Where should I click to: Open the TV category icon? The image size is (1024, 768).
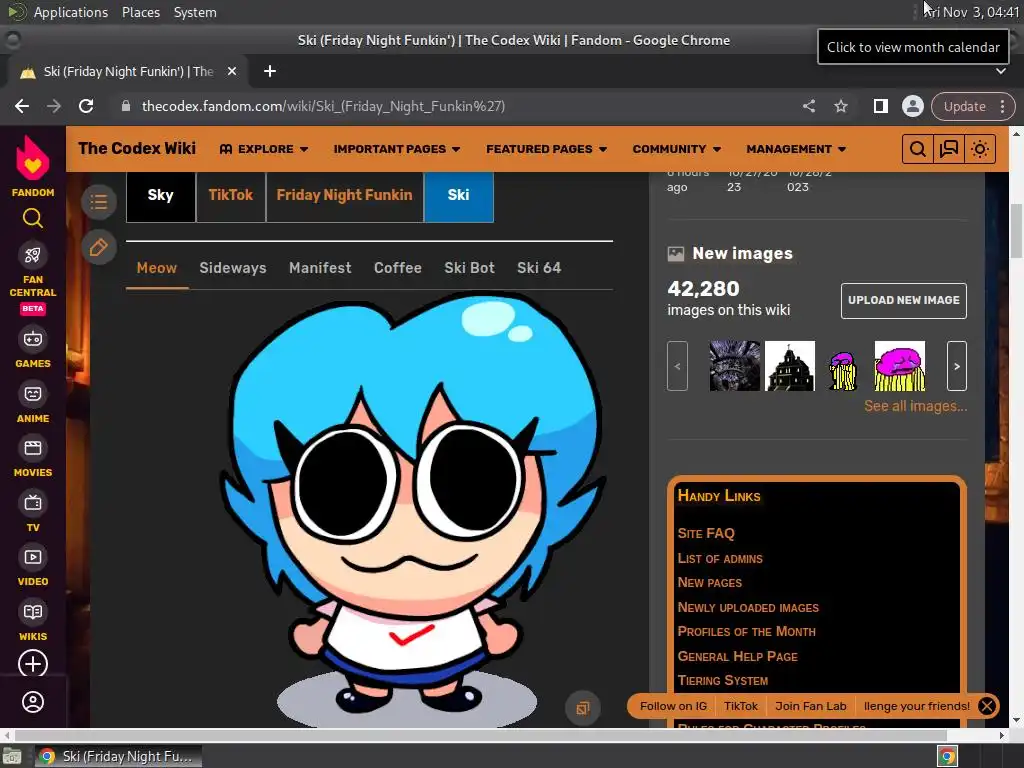33,503
